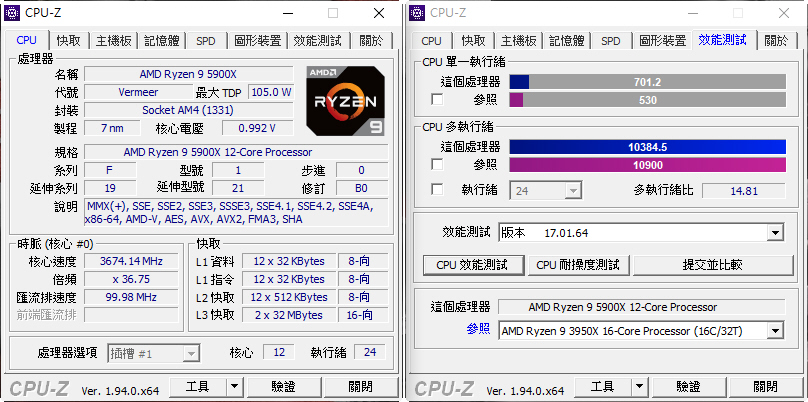Click the 倍頻 value x 36.75
The width and height of the screenshot is (808, 402).
131,279
